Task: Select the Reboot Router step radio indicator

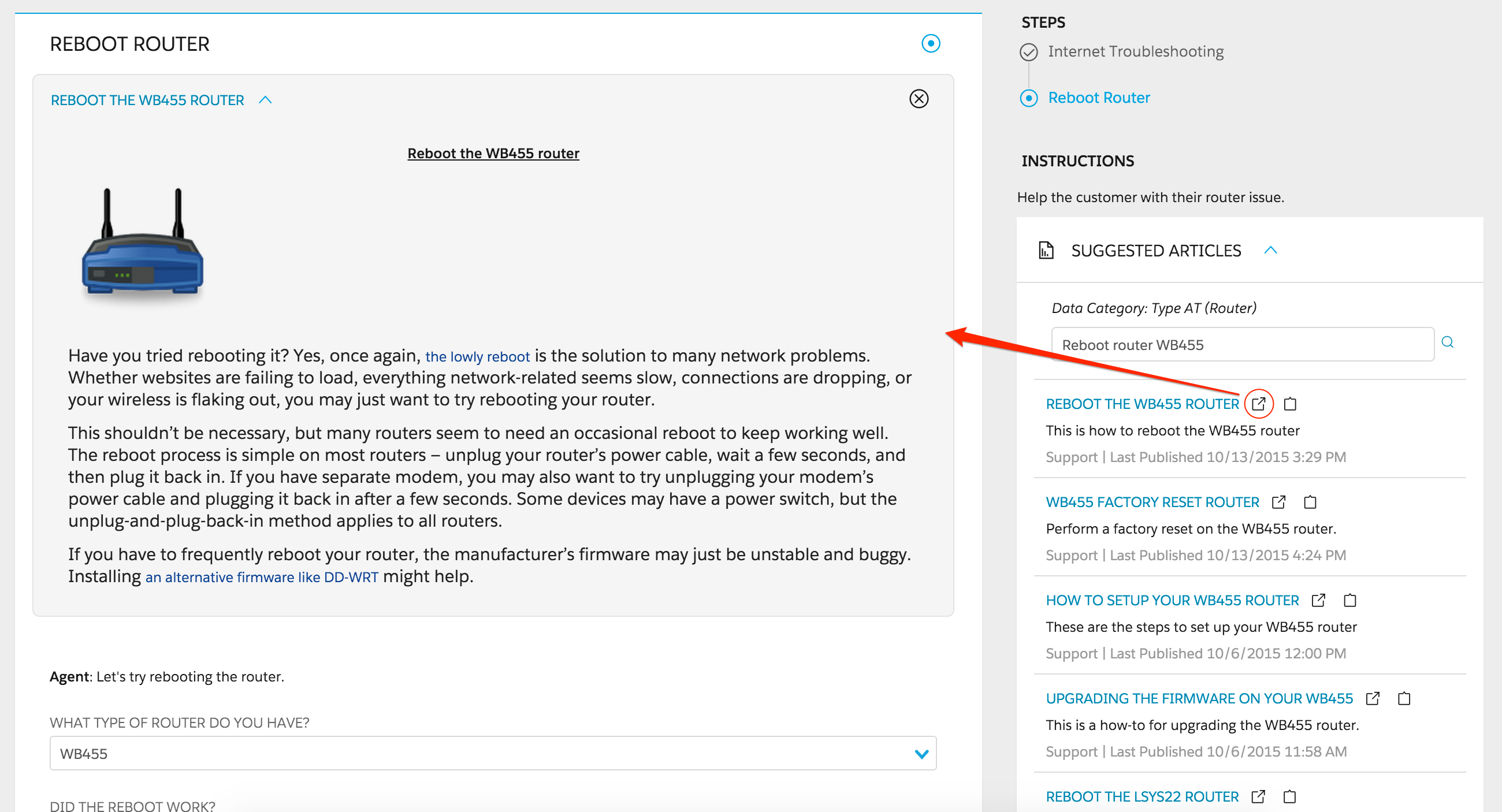Action: (1028, 98)
